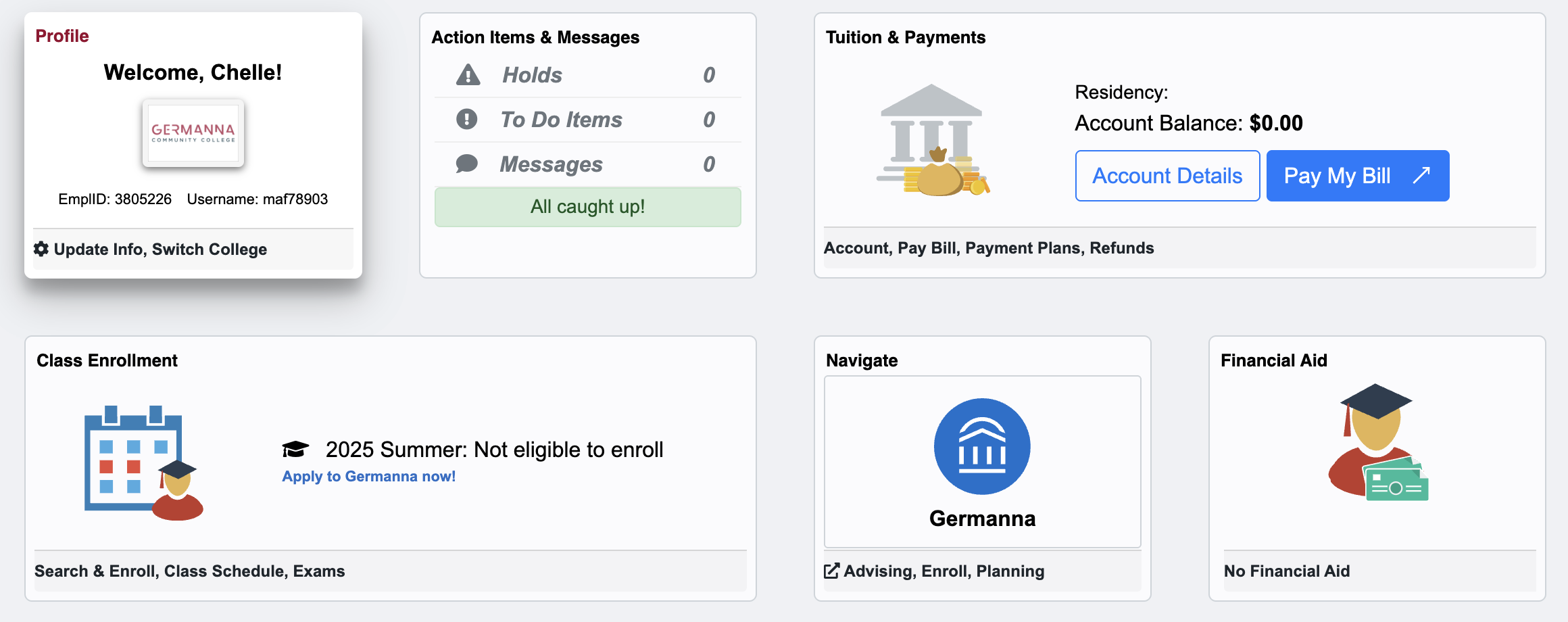Click the Account Balance $0.00 value
The image size is (1568, 622).
tap(1276, 123)
